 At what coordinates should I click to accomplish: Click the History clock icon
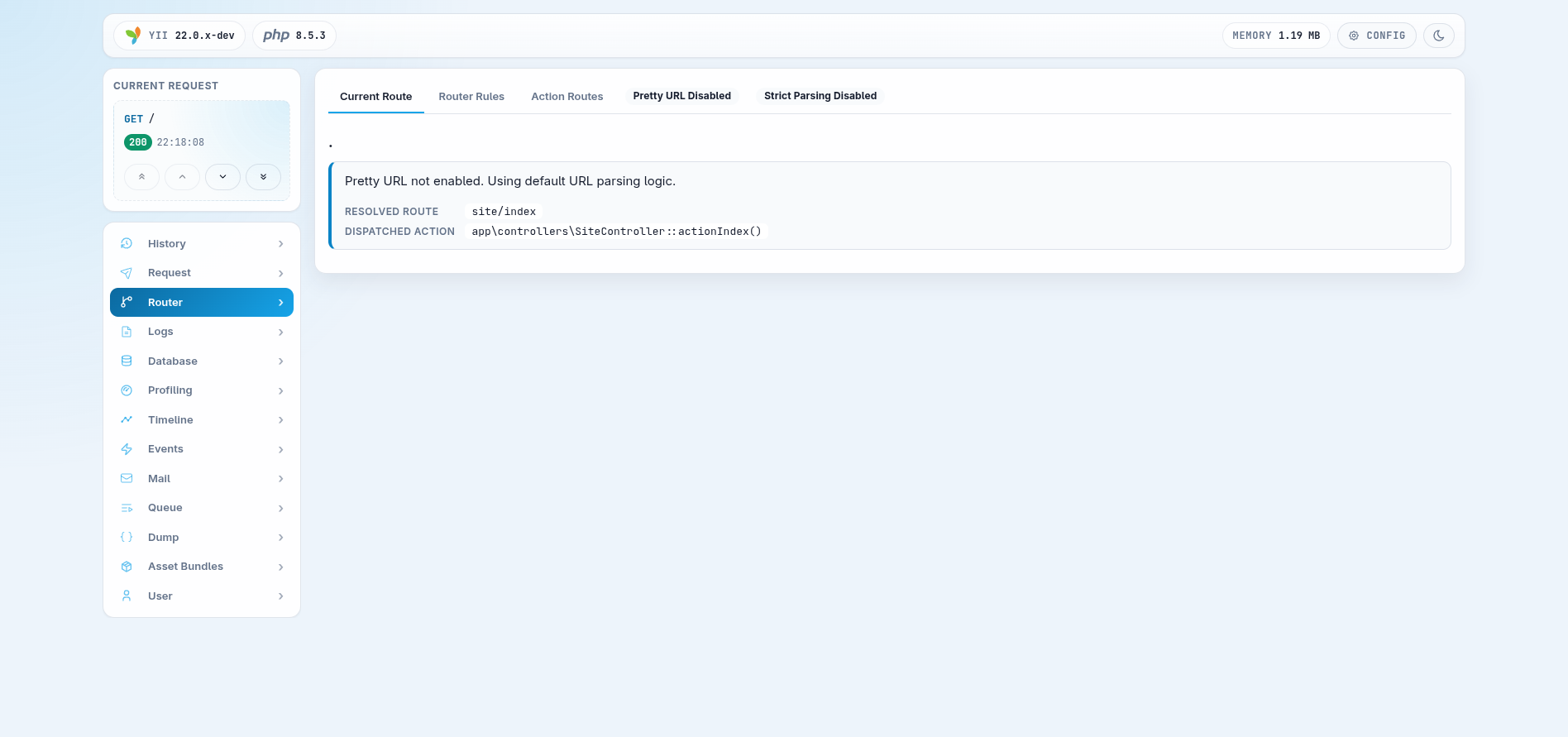[127, 243]
